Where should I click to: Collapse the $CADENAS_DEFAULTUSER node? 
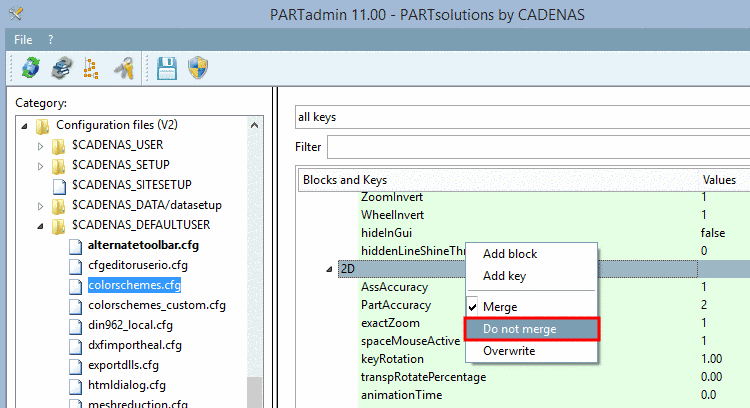(x=40, y=226)
